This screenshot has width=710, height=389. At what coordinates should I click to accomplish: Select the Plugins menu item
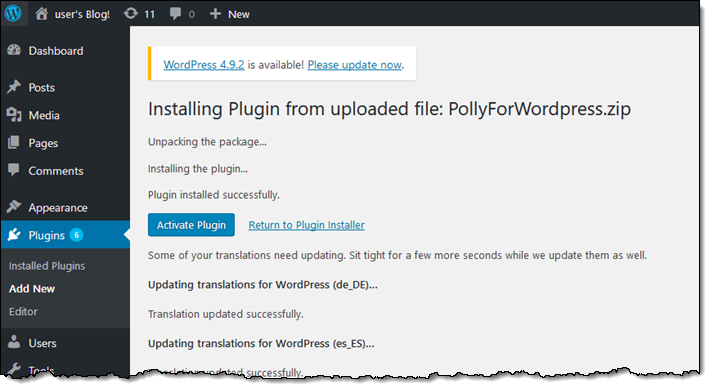pos(65,235)
